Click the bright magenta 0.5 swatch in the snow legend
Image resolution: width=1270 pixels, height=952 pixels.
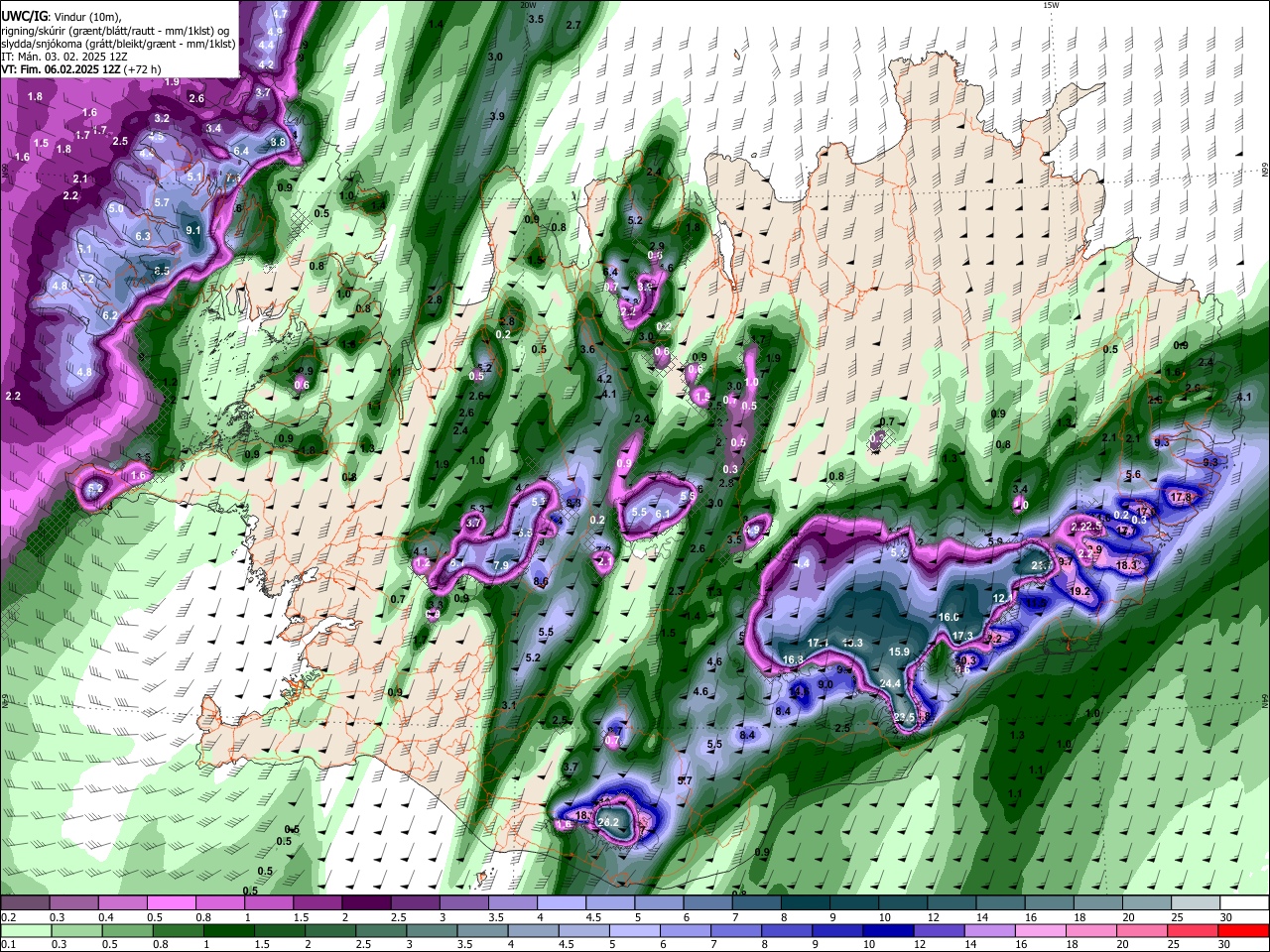pyautogui.click(x=171, y=902)
